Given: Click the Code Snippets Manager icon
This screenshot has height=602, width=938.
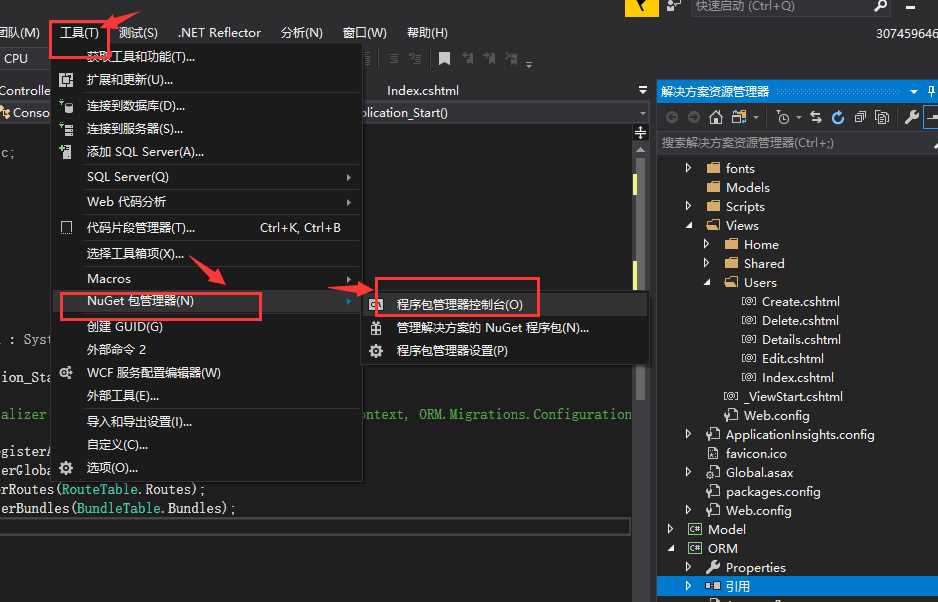Looking at the screenshot, I should click(x=66, y=227).
